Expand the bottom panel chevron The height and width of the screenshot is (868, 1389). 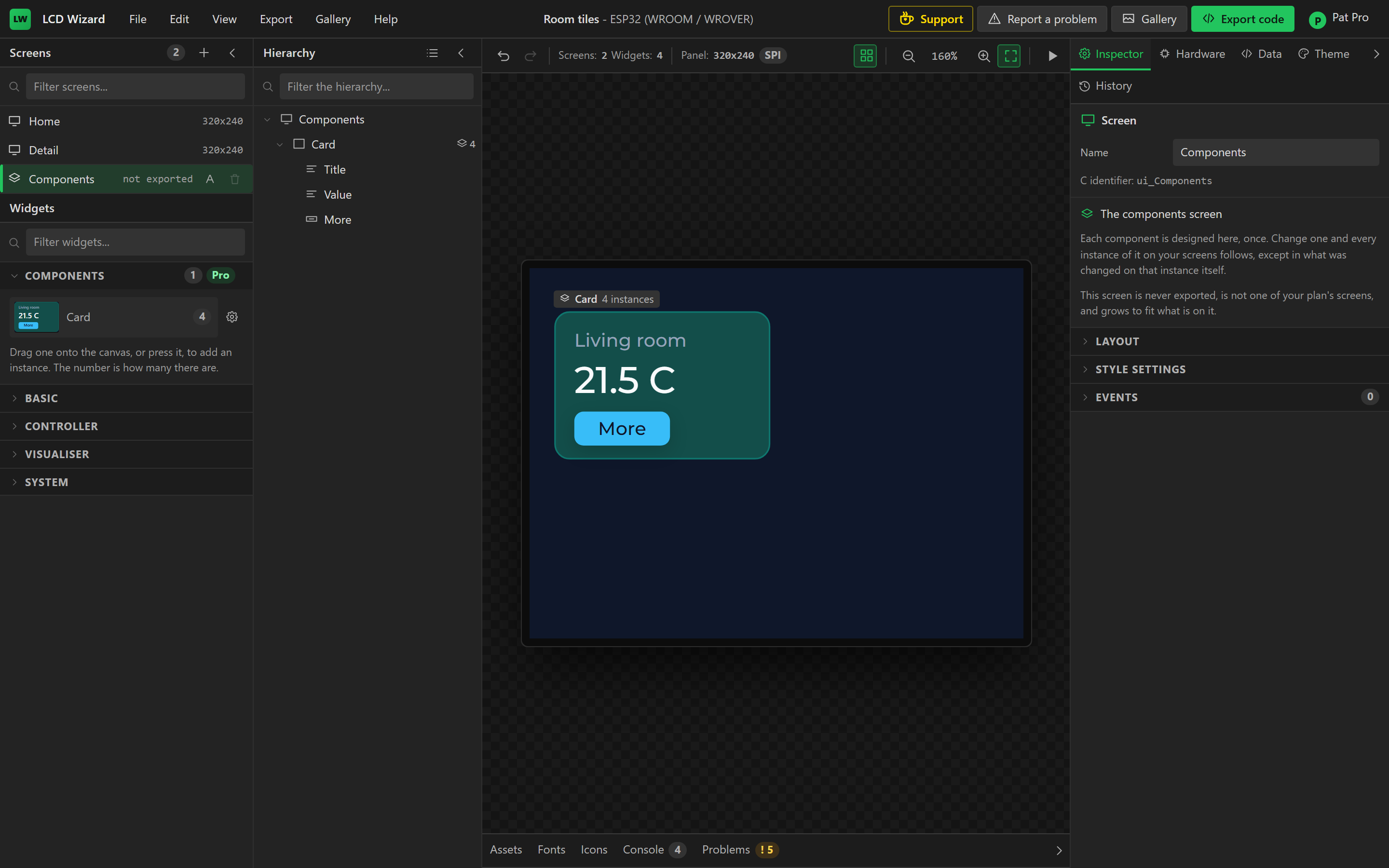click(1059, 850)
